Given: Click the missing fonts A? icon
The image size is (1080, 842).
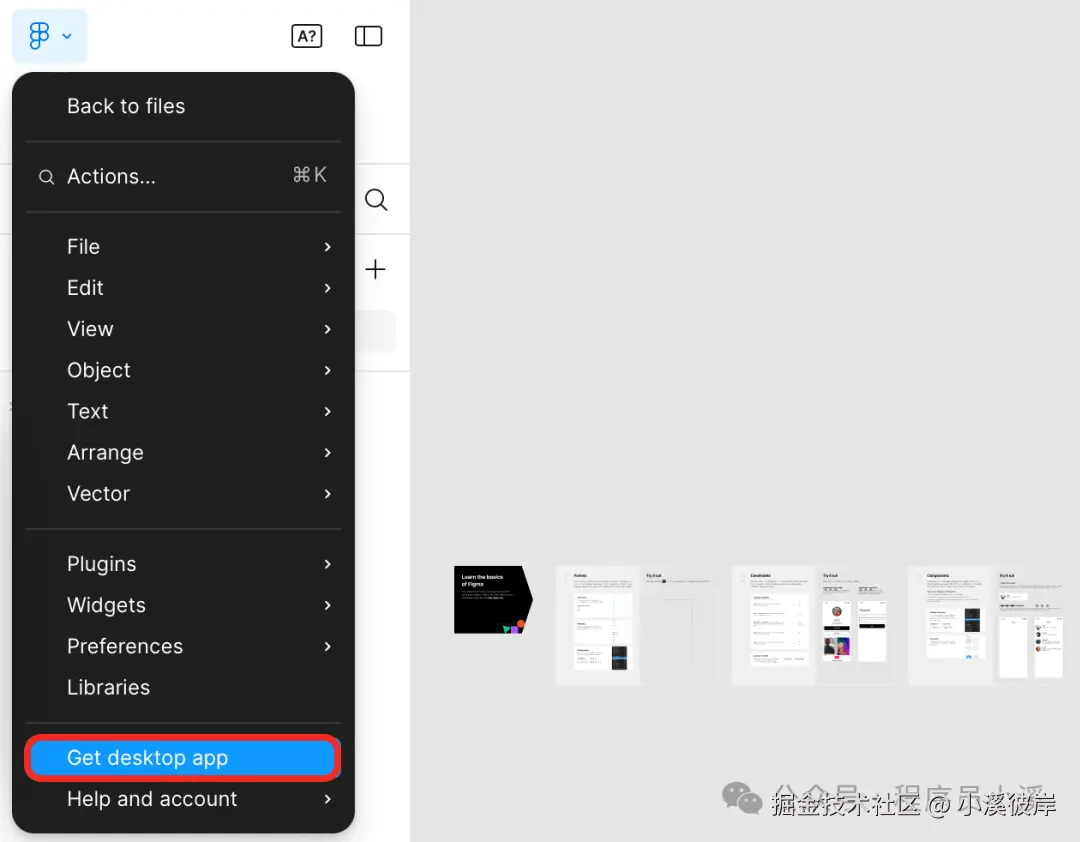Looking at the screenshot, I should point(307,36).
